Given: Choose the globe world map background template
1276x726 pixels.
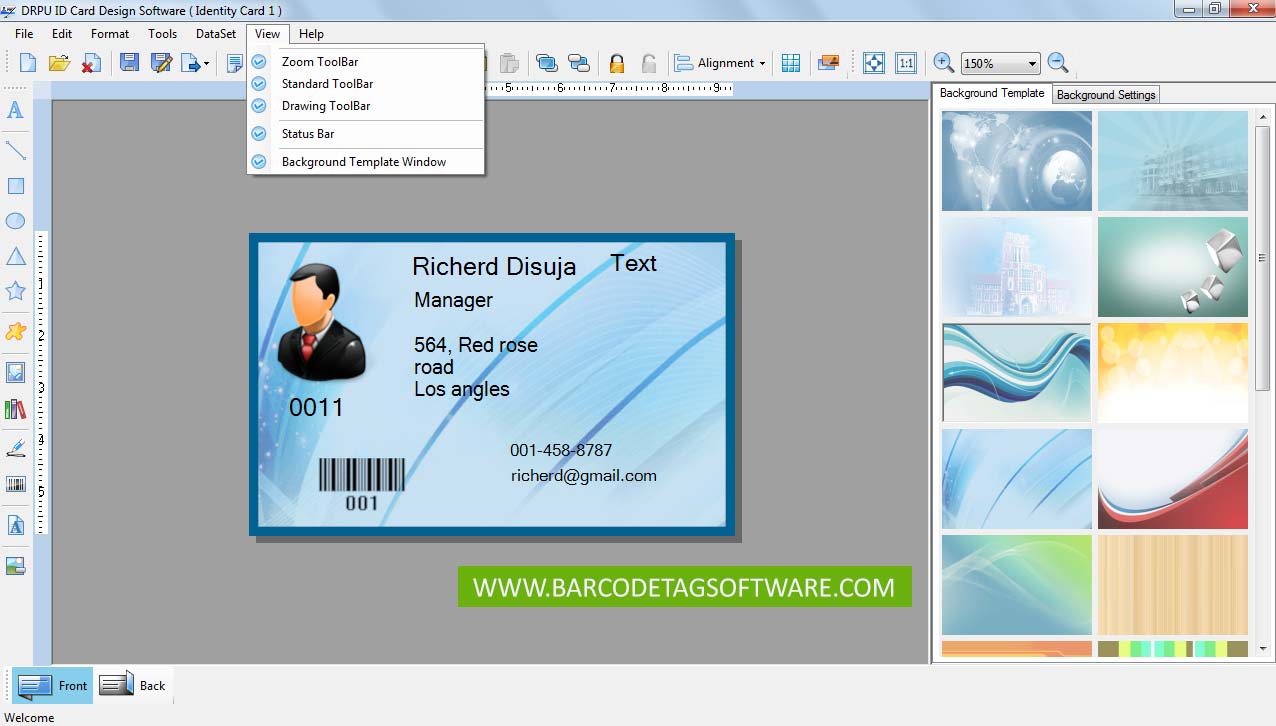Looking at the screenshot, I should pyautogui.click(x=1017, y=161).
